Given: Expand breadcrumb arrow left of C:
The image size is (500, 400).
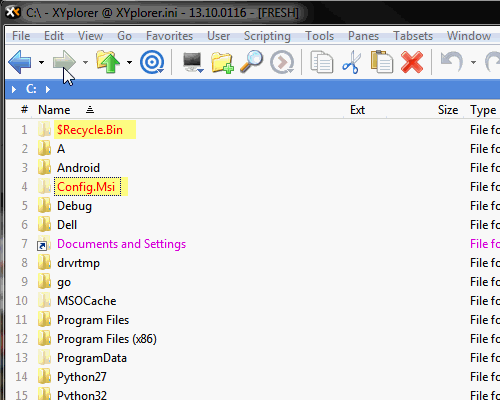Looking at the screenshot, I should (x=14, y=89).
